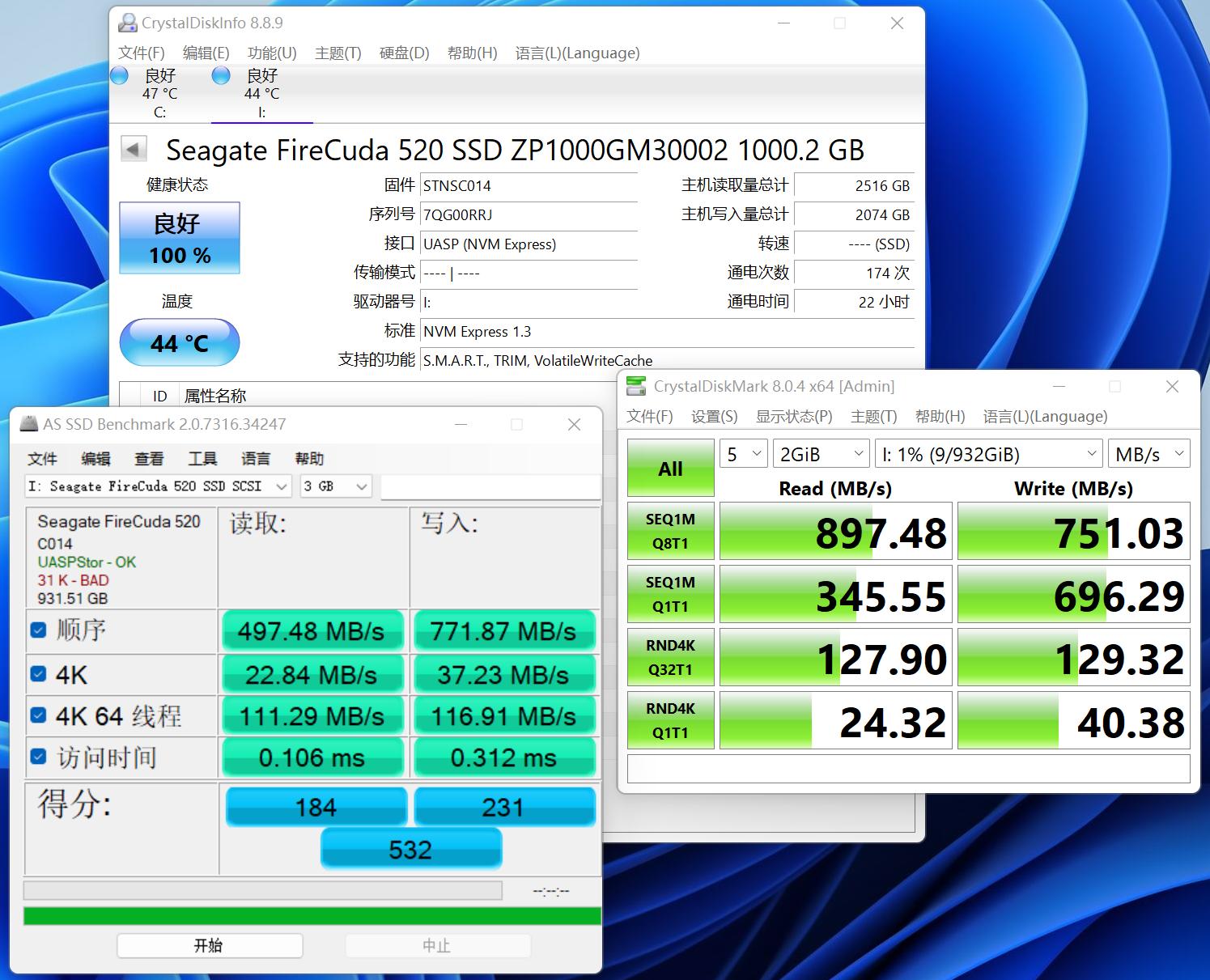
Task: Uncheck the 顺序 sequential test checkbox
Action: (x=37, y=629)
